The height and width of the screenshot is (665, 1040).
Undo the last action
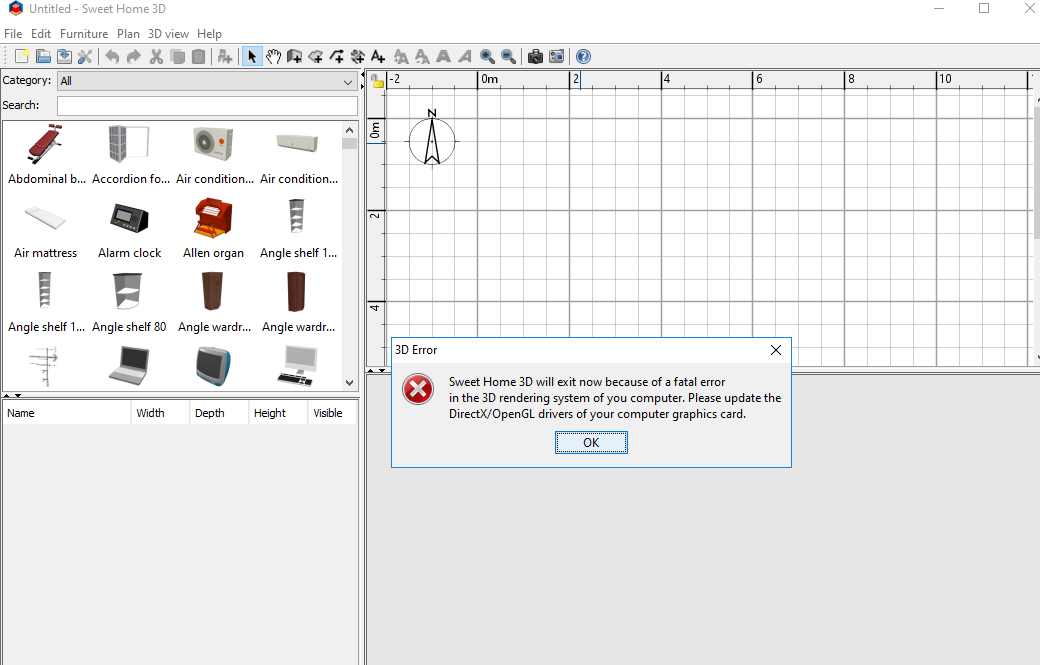112,57
